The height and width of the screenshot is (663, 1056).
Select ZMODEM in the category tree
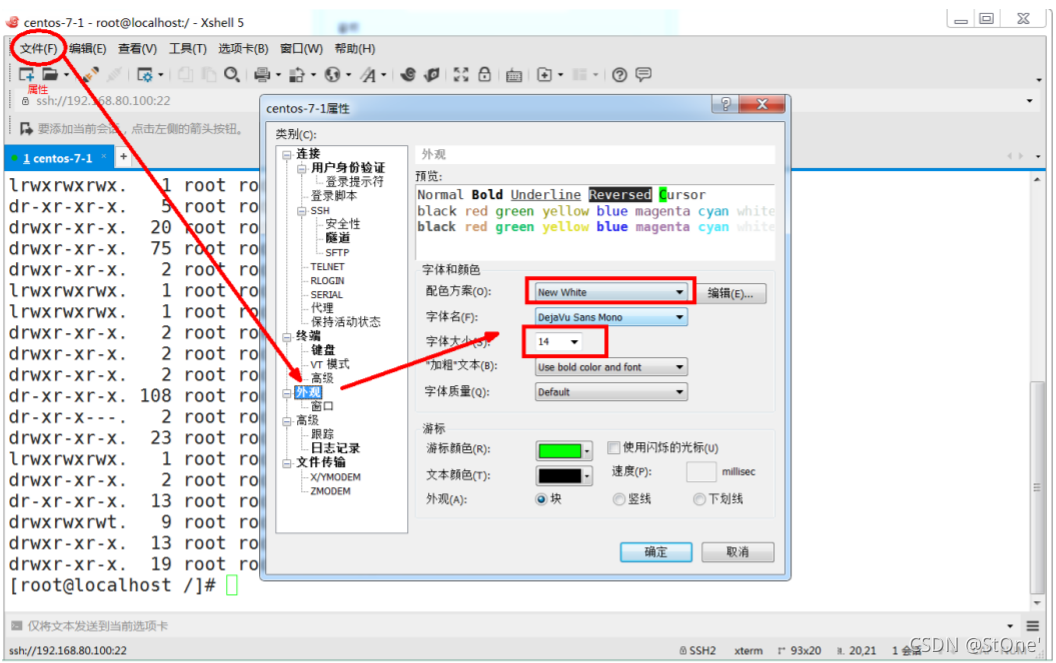[x=331, y=491]
